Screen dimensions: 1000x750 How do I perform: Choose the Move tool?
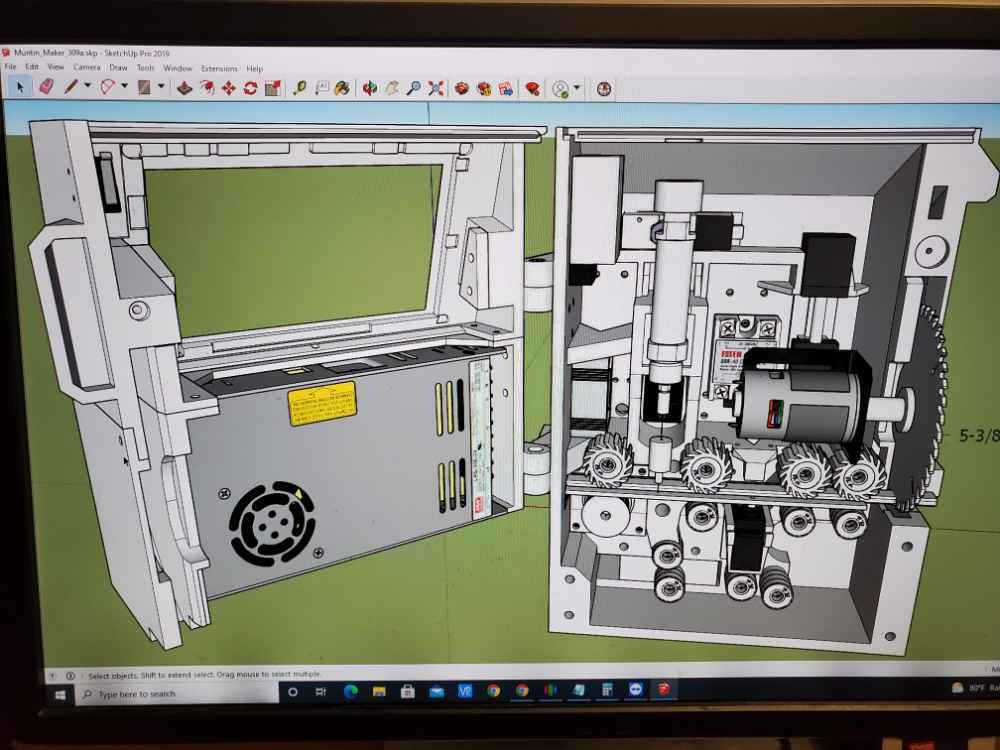pos(228,88)
